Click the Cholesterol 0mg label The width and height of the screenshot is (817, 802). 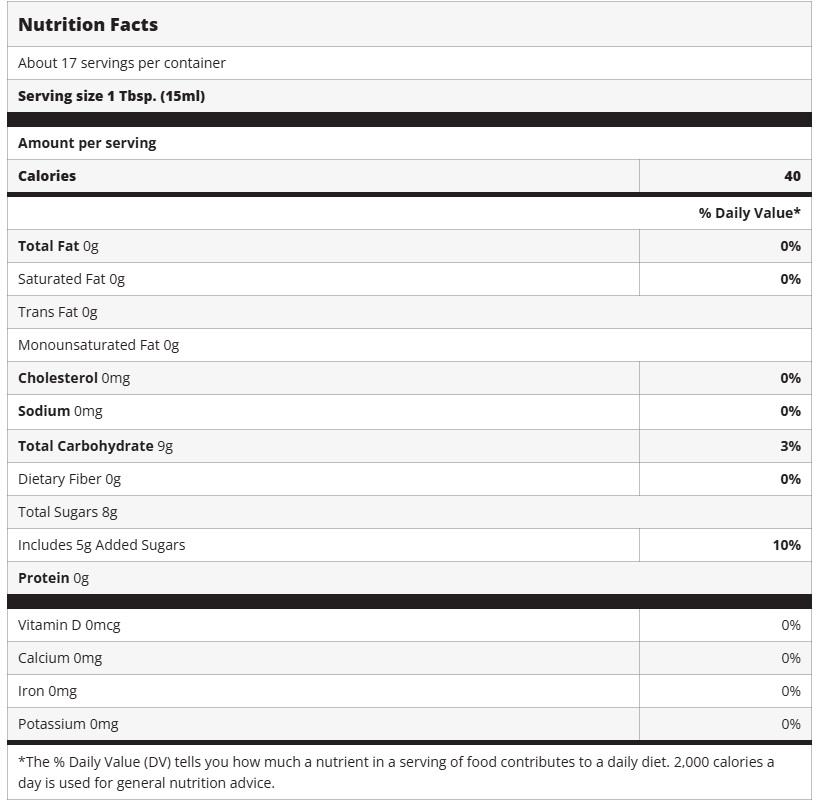pos(74,378)
